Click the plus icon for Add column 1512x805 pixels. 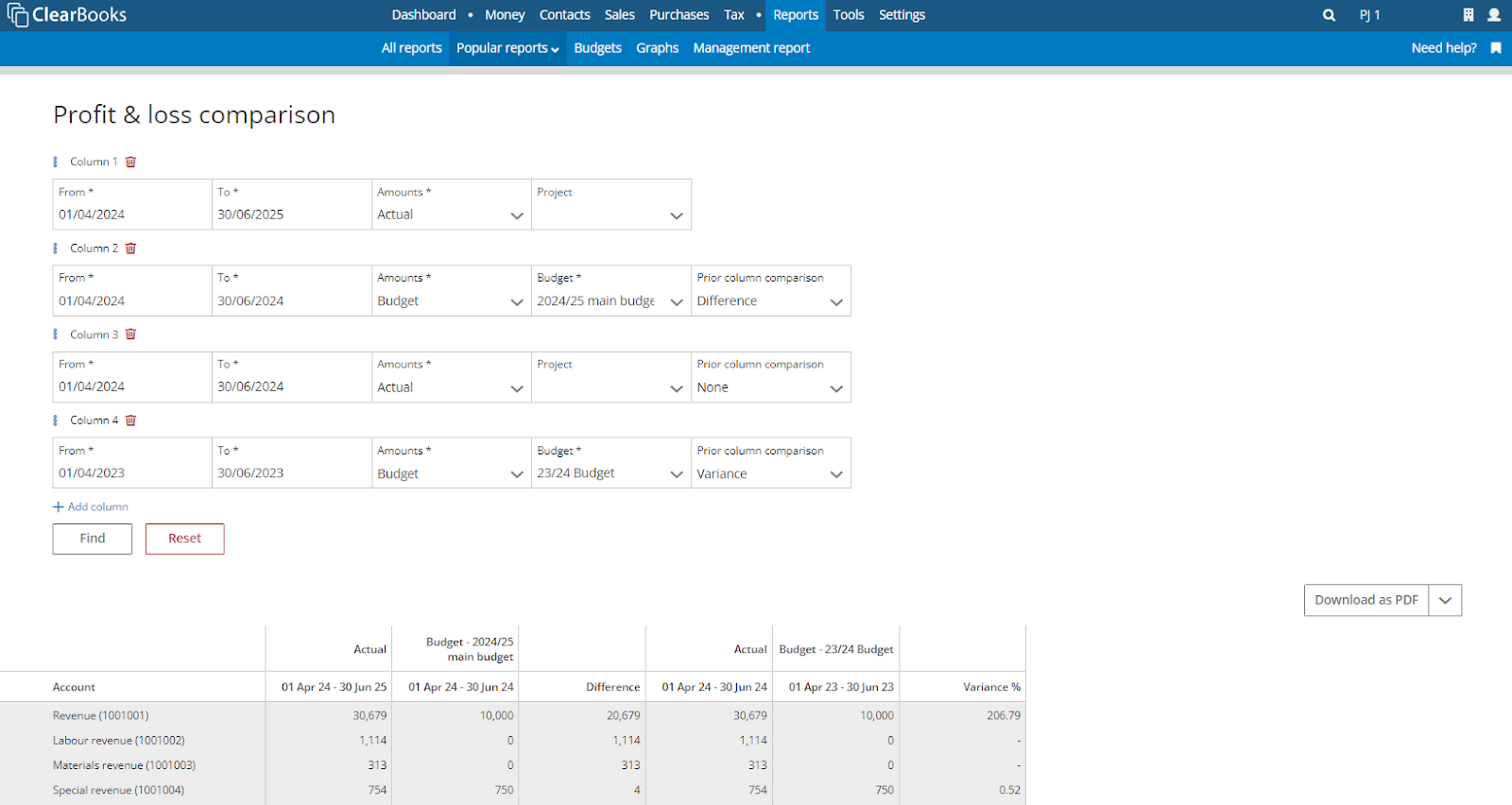59,507
